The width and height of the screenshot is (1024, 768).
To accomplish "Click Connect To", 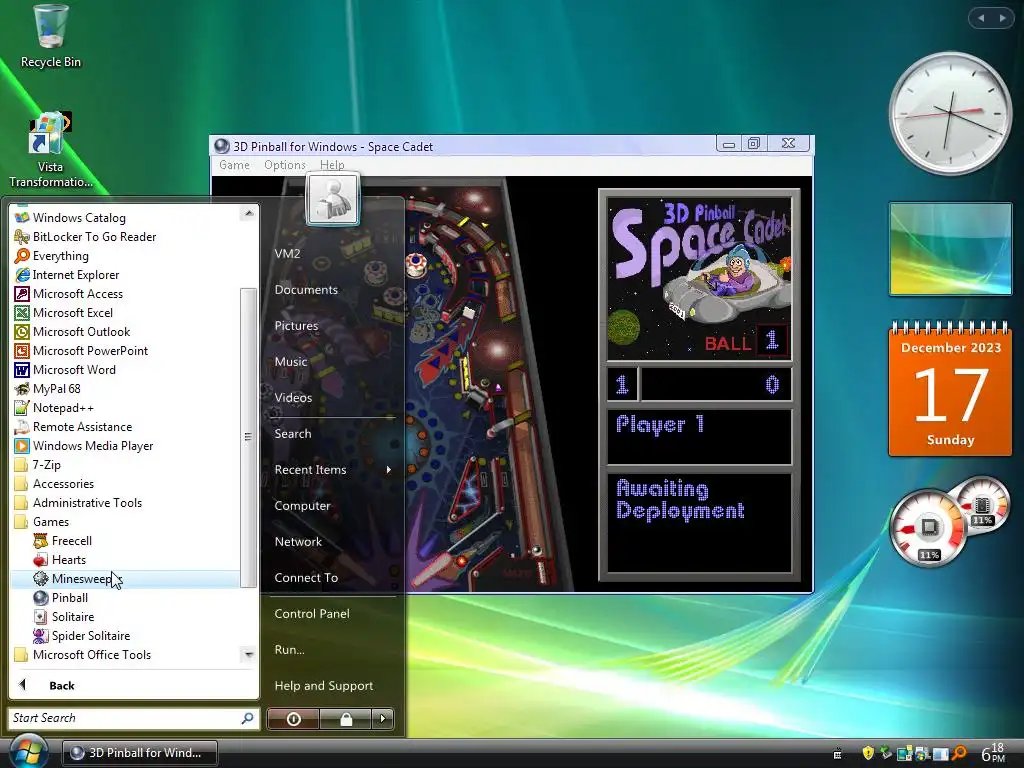I will coord(306,577).
